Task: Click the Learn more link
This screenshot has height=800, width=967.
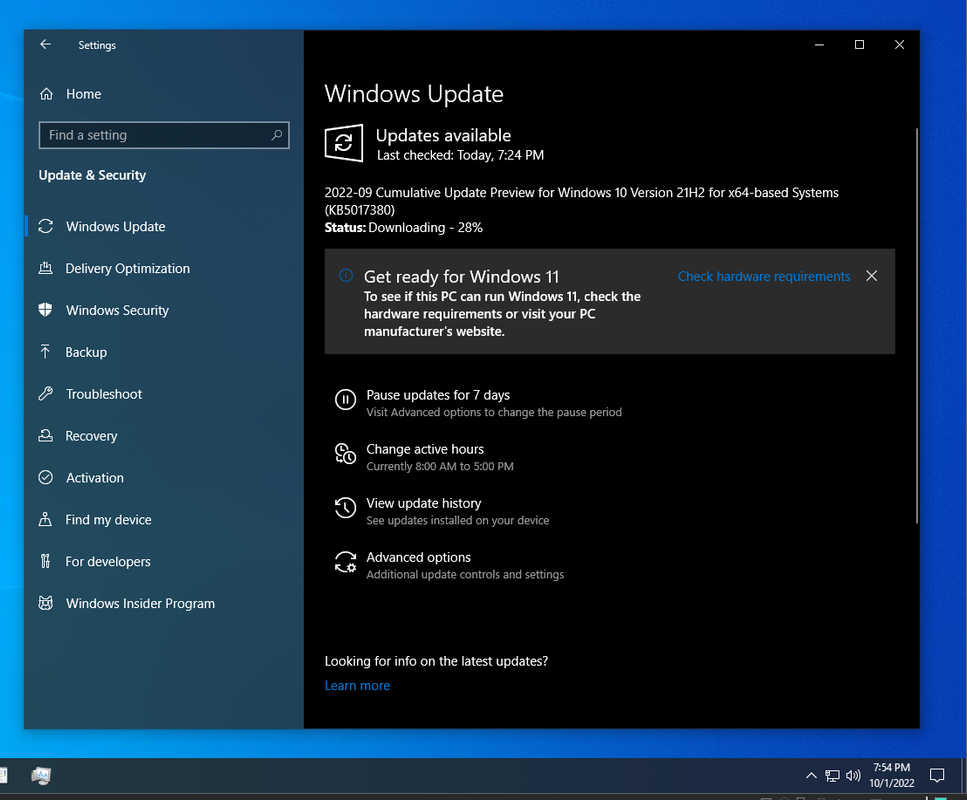Action: (357, 686)
